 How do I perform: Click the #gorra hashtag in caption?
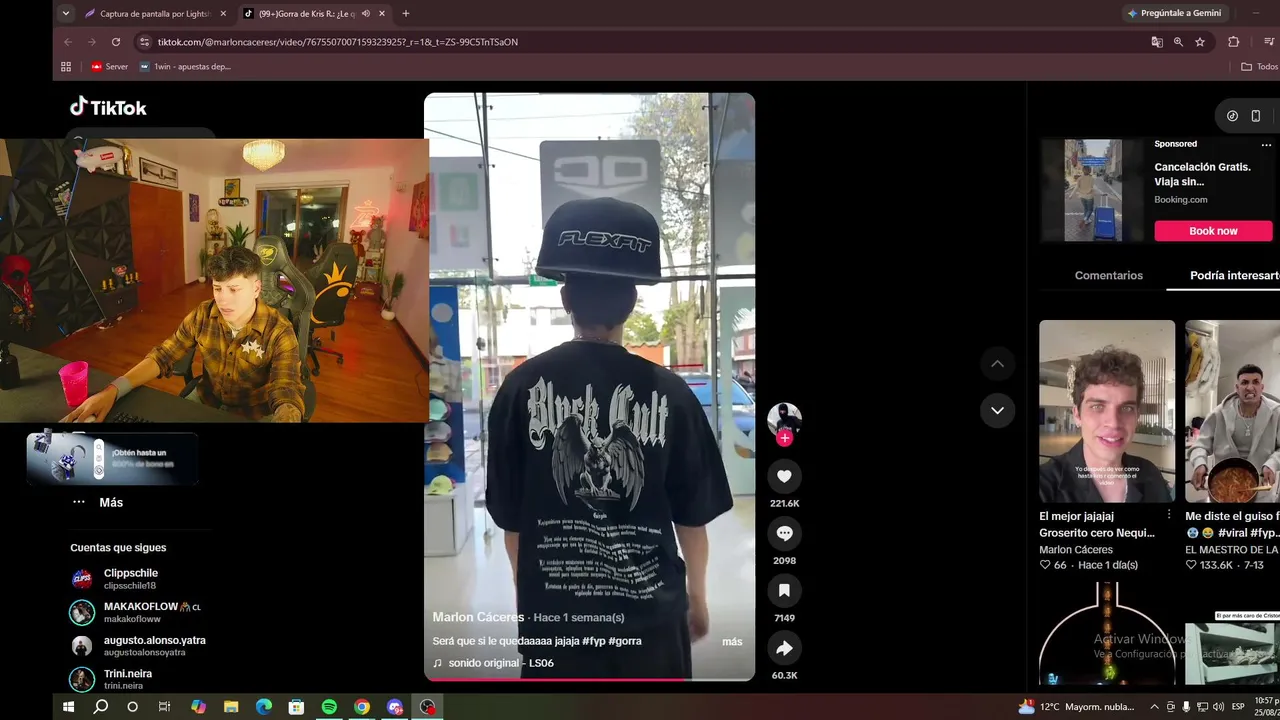point(625,641)
